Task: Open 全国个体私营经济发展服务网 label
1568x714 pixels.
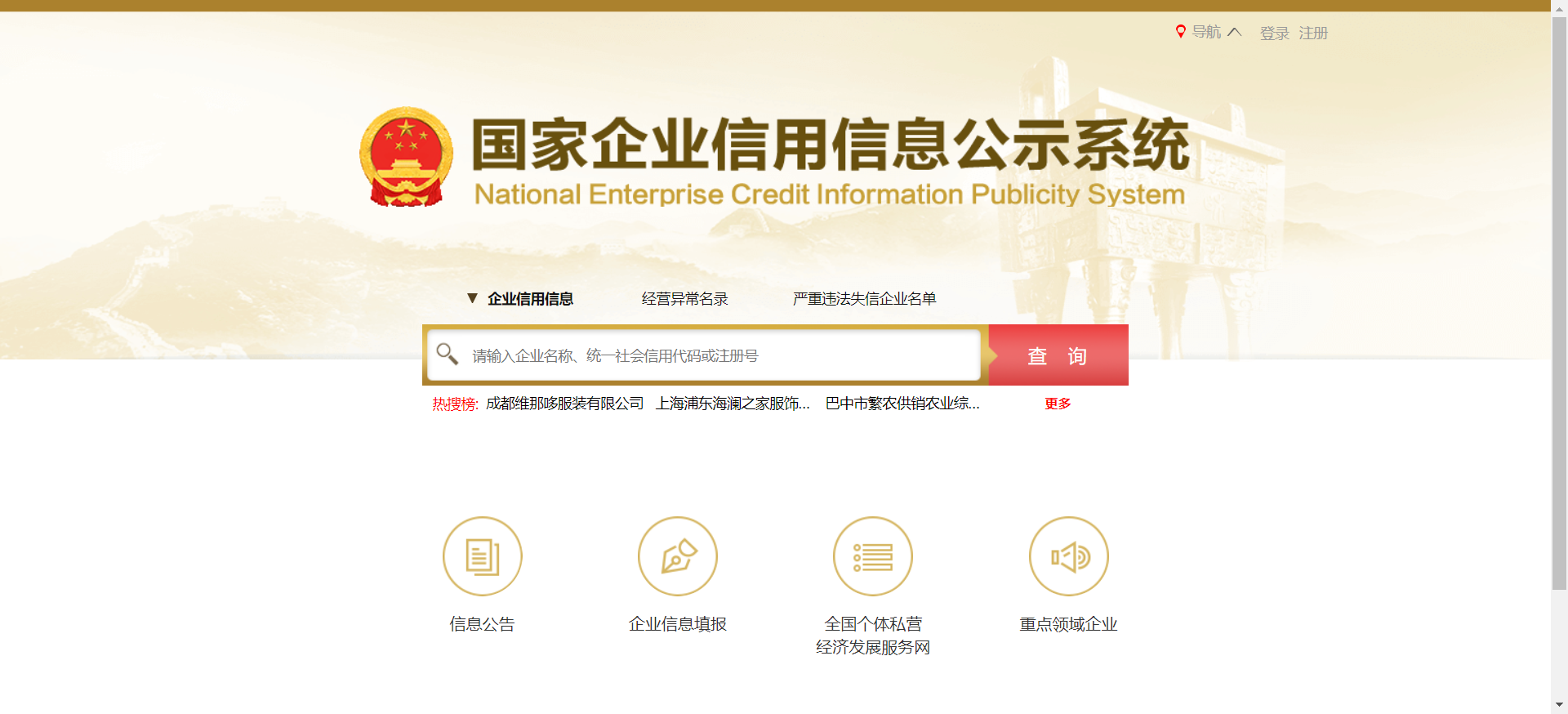Action: (x=873, y=636)
